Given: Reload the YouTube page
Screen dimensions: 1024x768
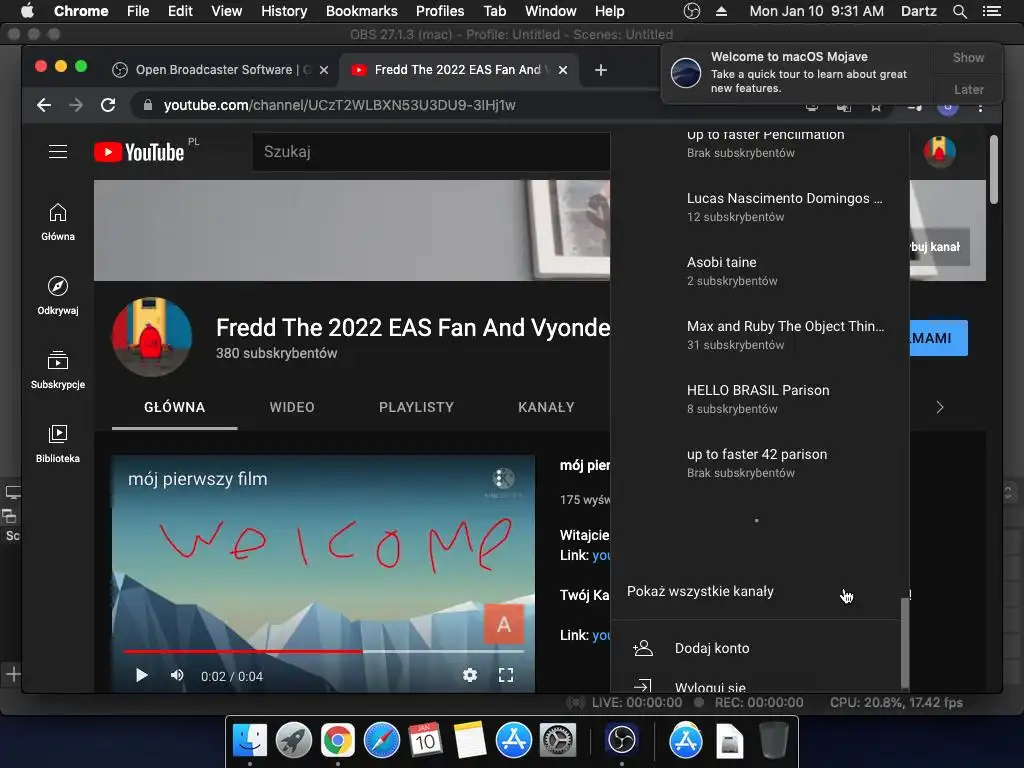Looking at the screenshot, I should click(108, 105).
